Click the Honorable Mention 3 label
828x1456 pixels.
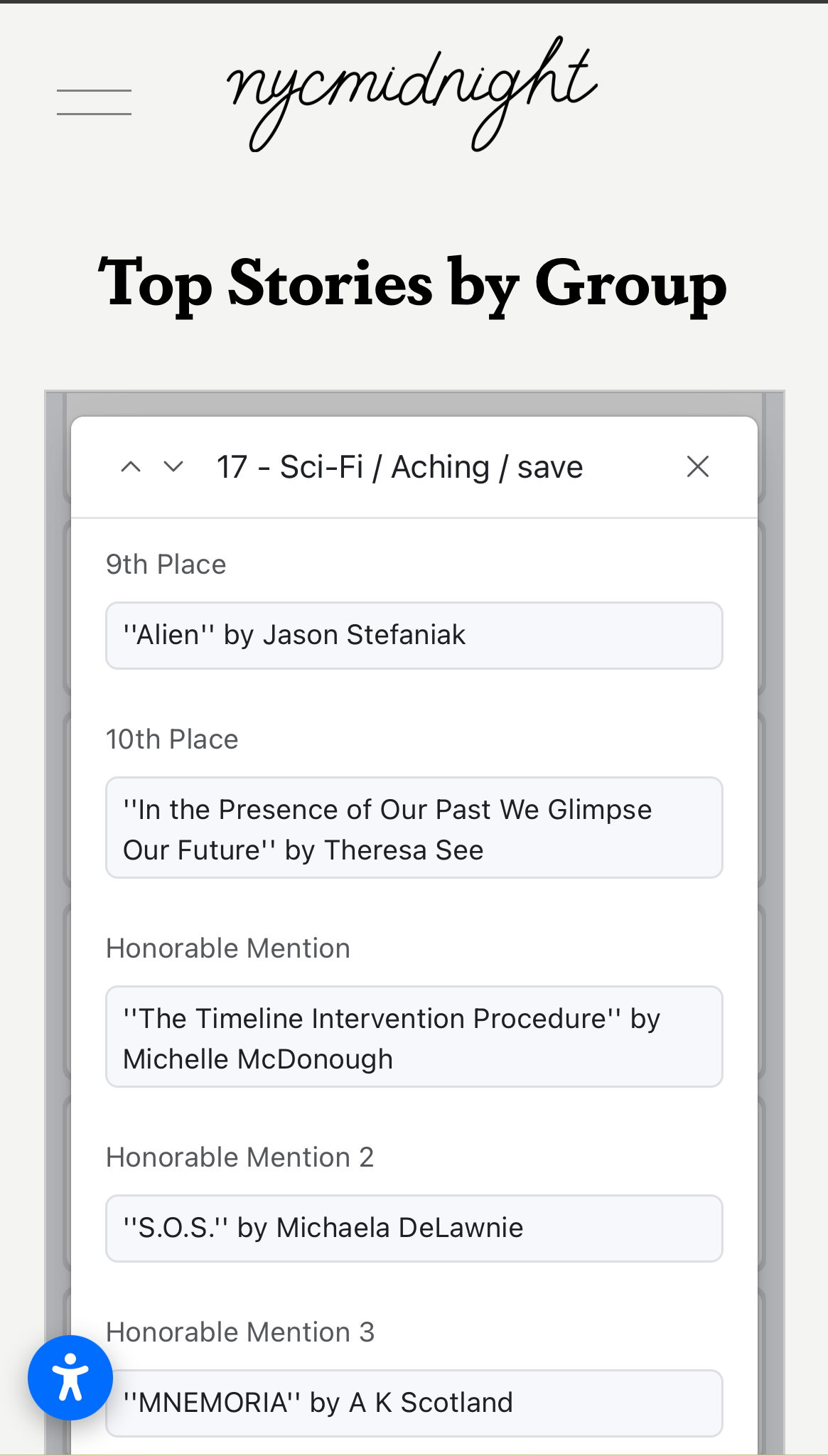coord(240,1332)
